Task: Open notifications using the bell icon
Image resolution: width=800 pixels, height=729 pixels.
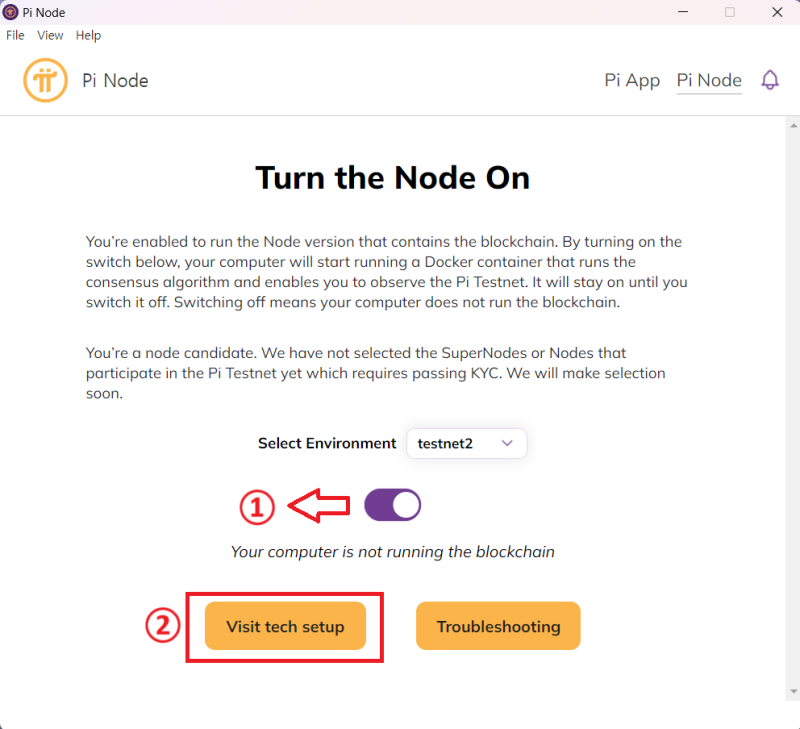Action: [x=770, y=80]
